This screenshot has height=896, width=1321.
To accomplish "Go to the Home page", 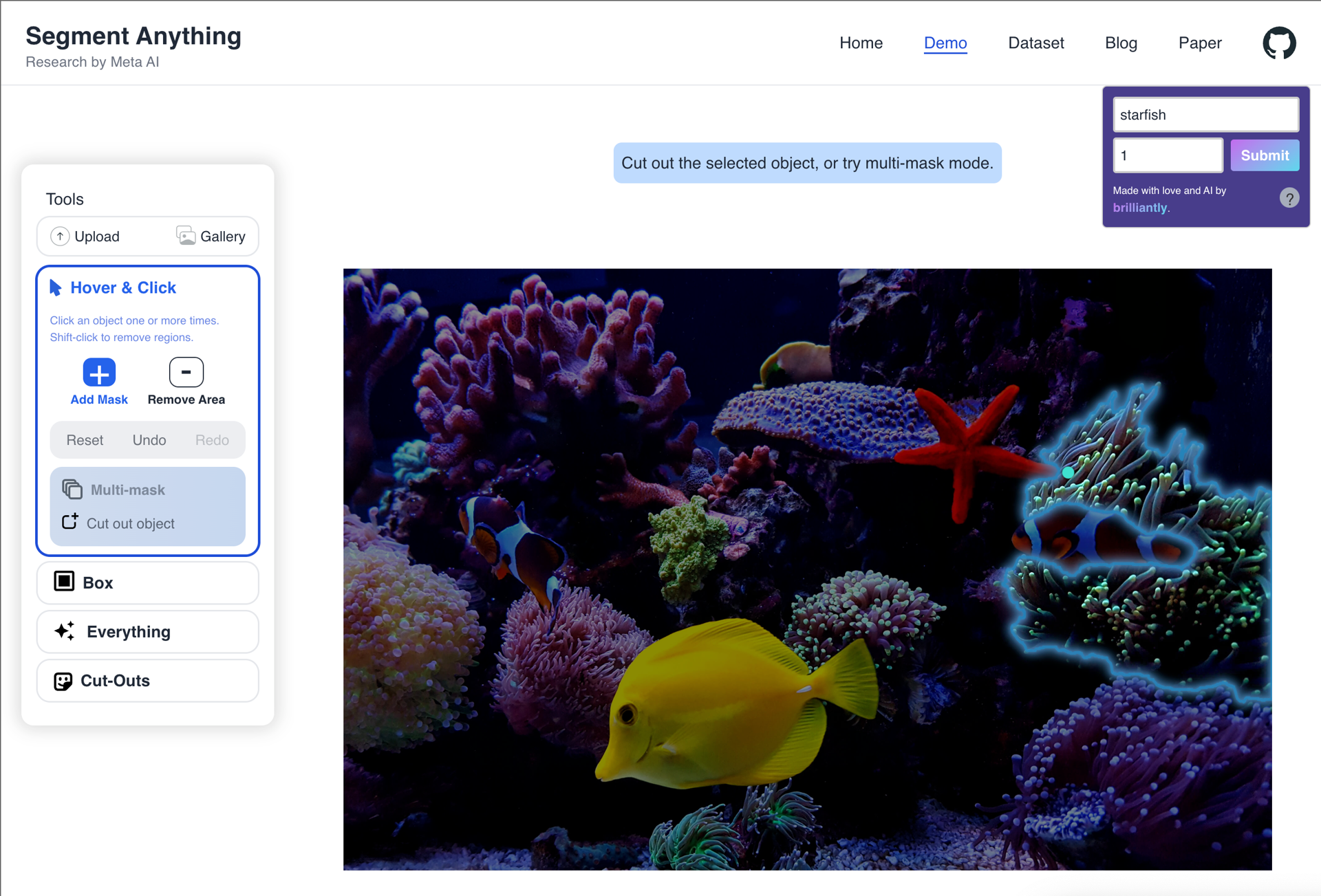I will tap(861, 43).
